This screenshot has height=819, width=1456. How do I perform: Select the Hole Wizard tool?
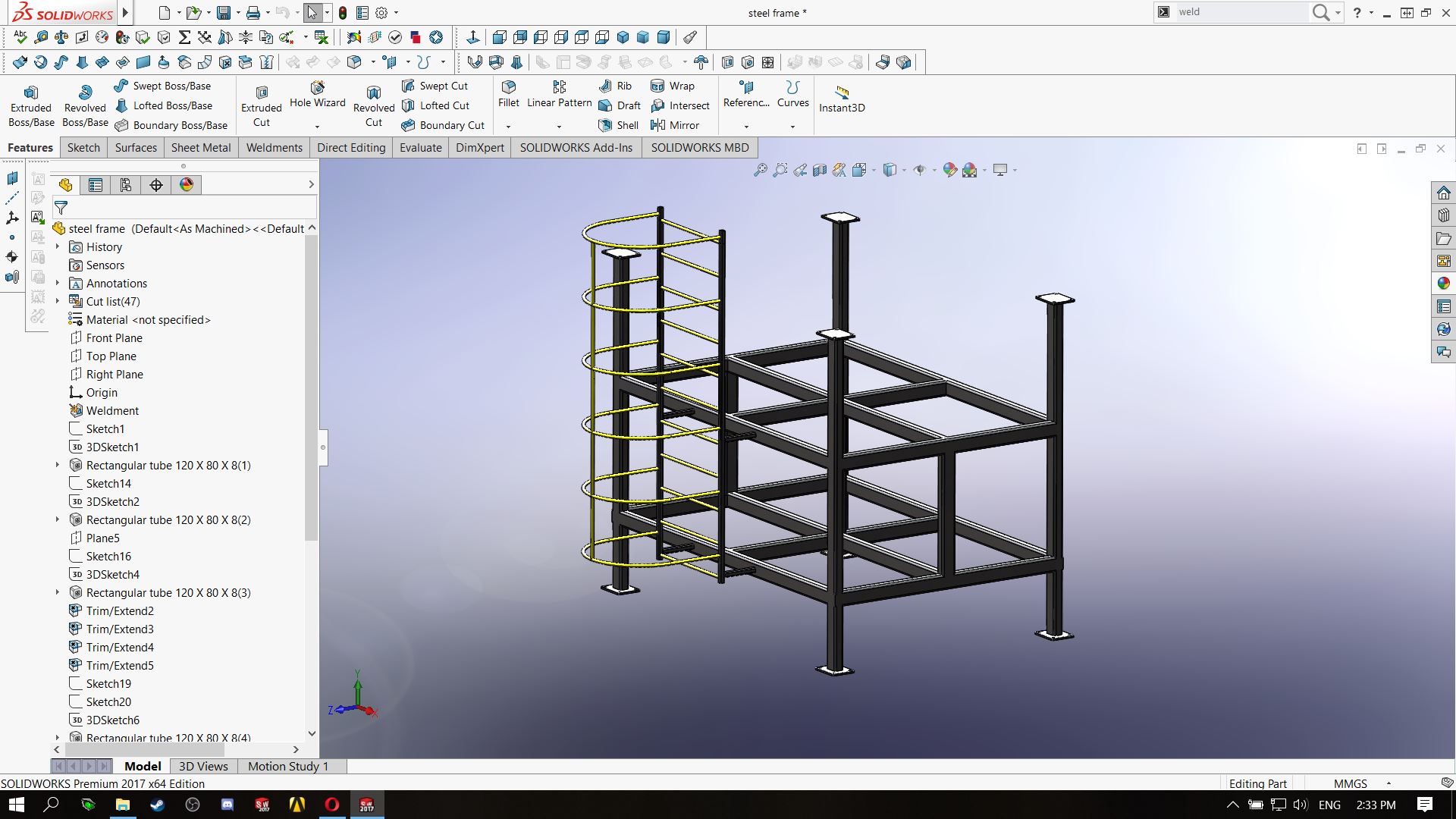point(317,88)
